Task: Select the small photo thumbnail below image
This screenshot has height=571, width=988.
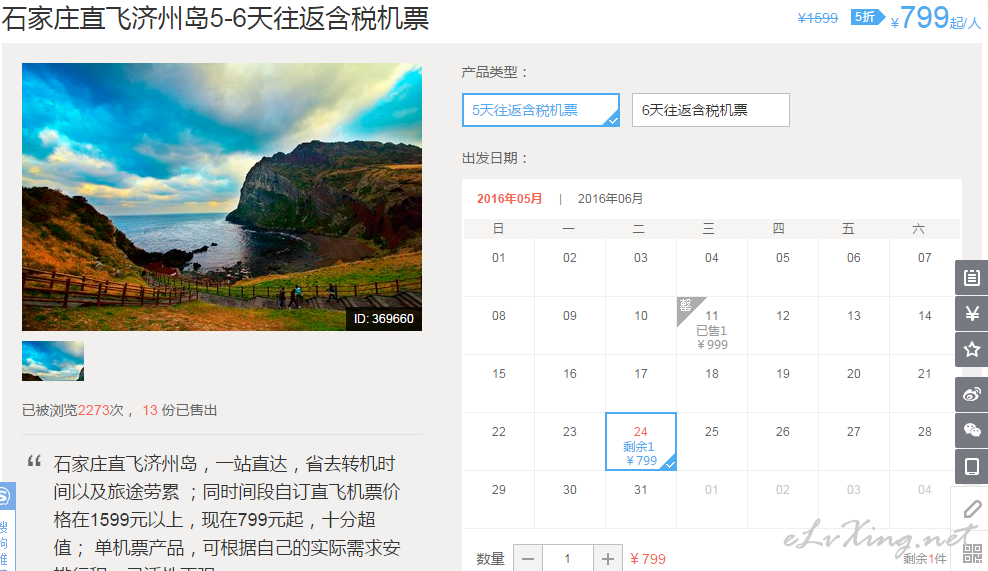Action: coord(53,361)
